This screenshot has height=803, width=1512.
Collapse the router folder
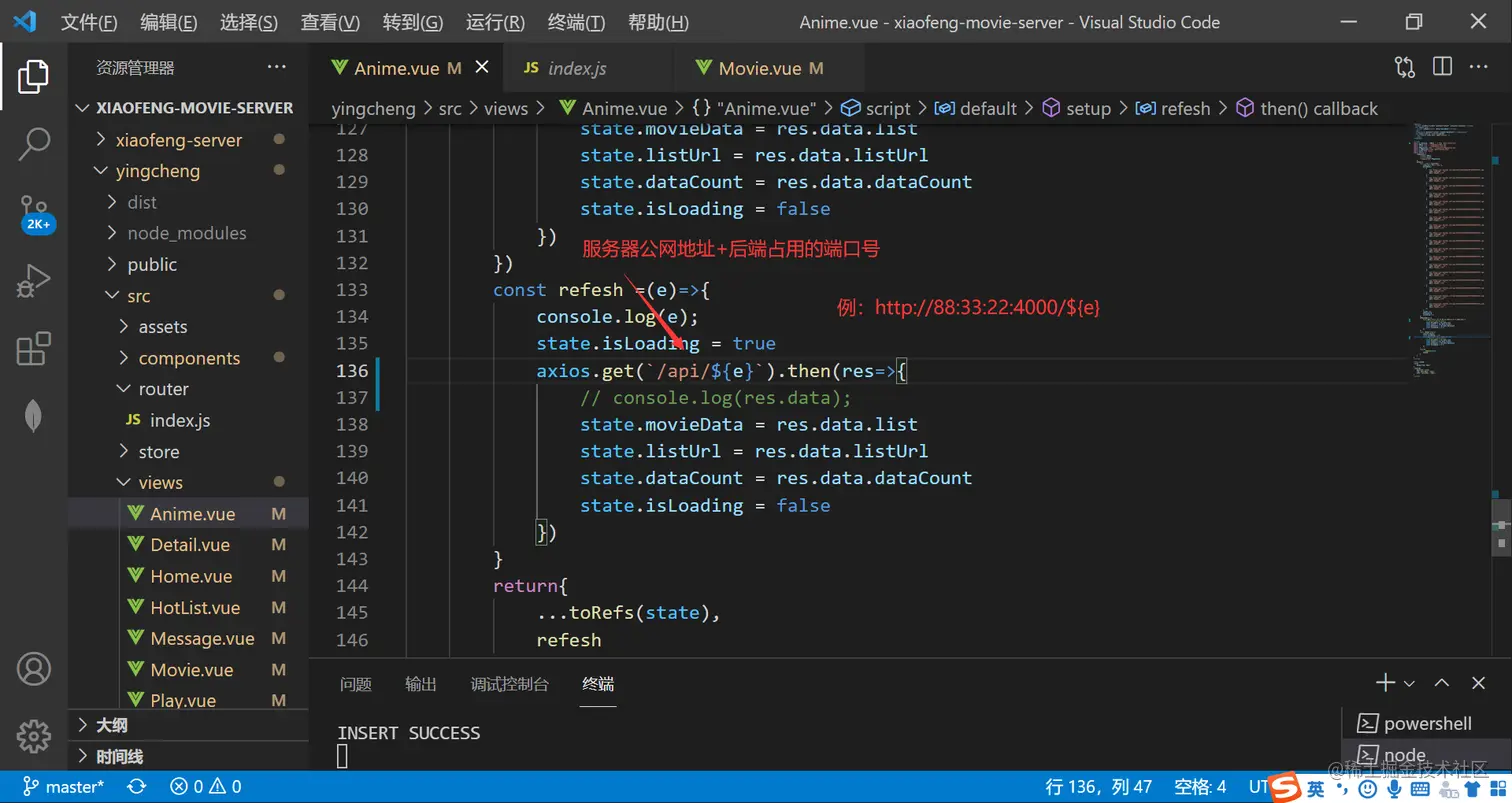pyautogui.click(x=188, y=389)
